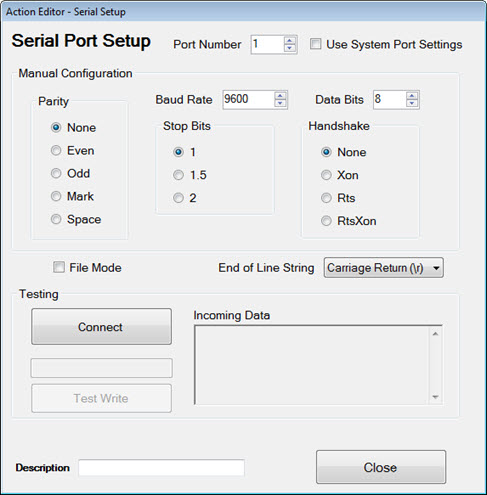Click Incoming Data scrollbar down arrow
The height and width of the screenshot is (495, 487).
coord(435,397)
